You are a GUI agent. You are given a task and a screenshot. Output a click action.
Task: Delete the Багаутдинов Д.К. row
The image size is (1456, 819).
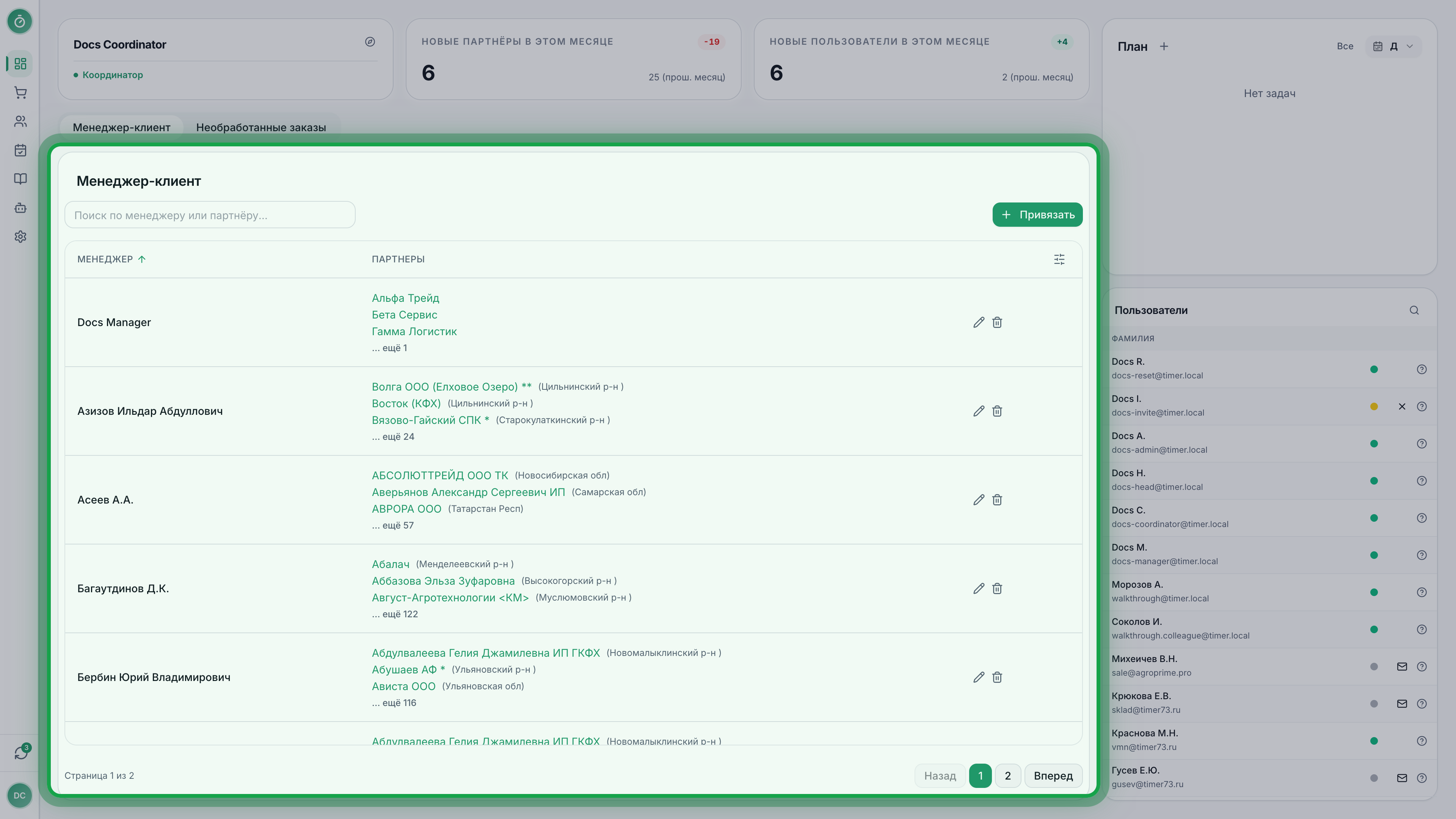coord(997,588)
